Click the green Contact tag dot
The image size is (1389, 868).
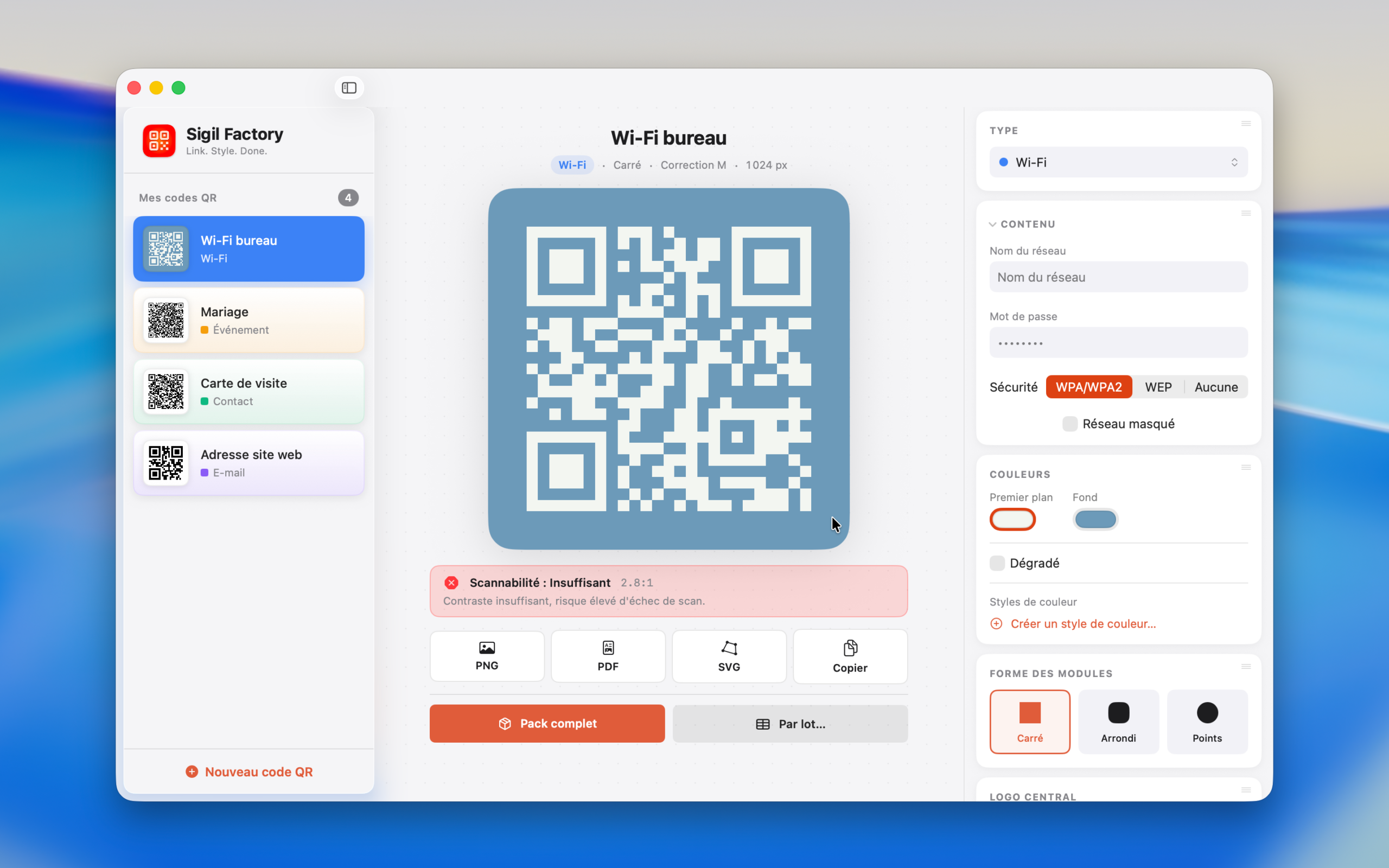(x=205, y=401)
